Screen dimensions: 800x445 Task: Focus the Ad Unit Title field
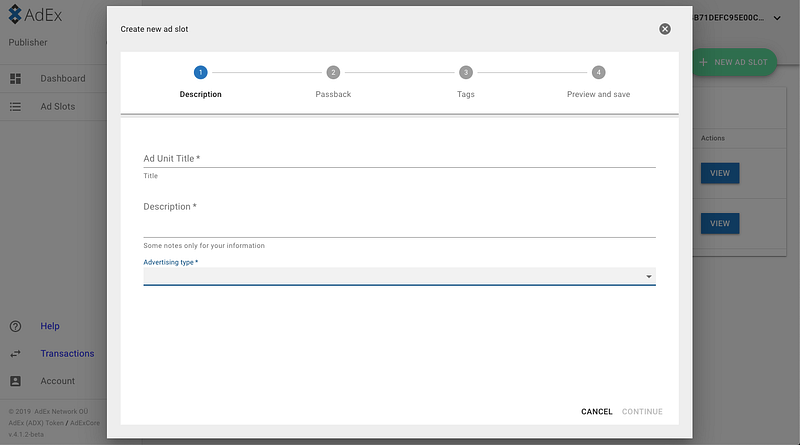(x=399, y=158)
